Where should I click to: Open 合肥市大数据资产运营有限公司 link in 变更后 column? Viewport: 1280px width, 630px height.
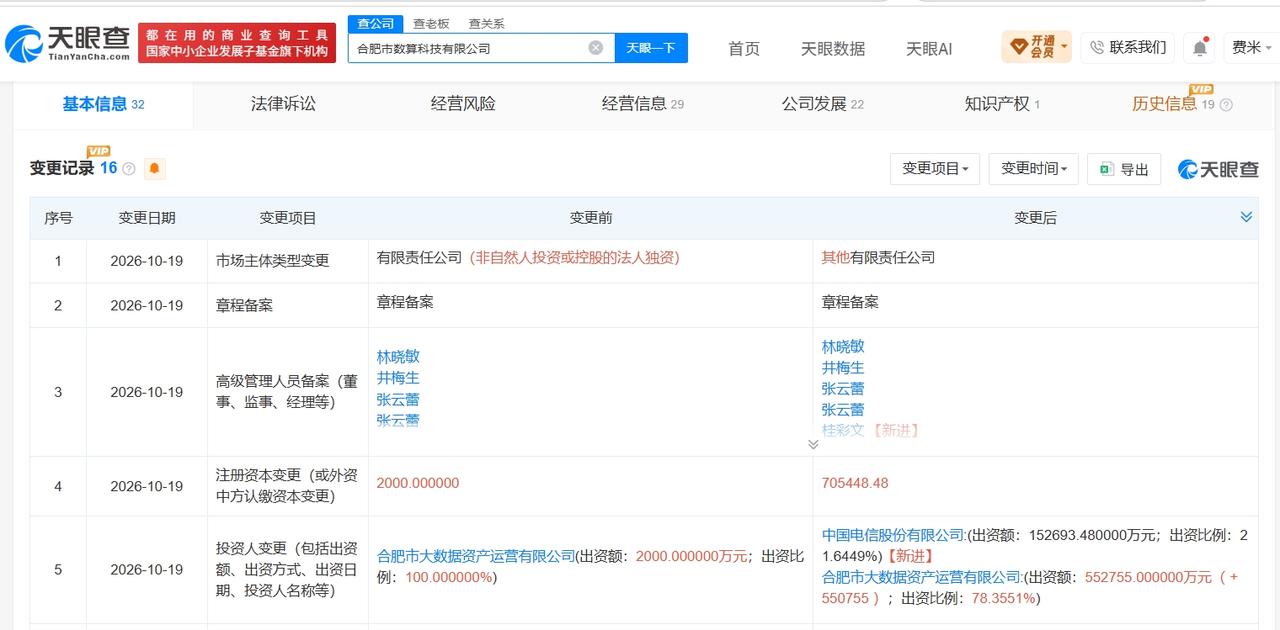point(921,577)
